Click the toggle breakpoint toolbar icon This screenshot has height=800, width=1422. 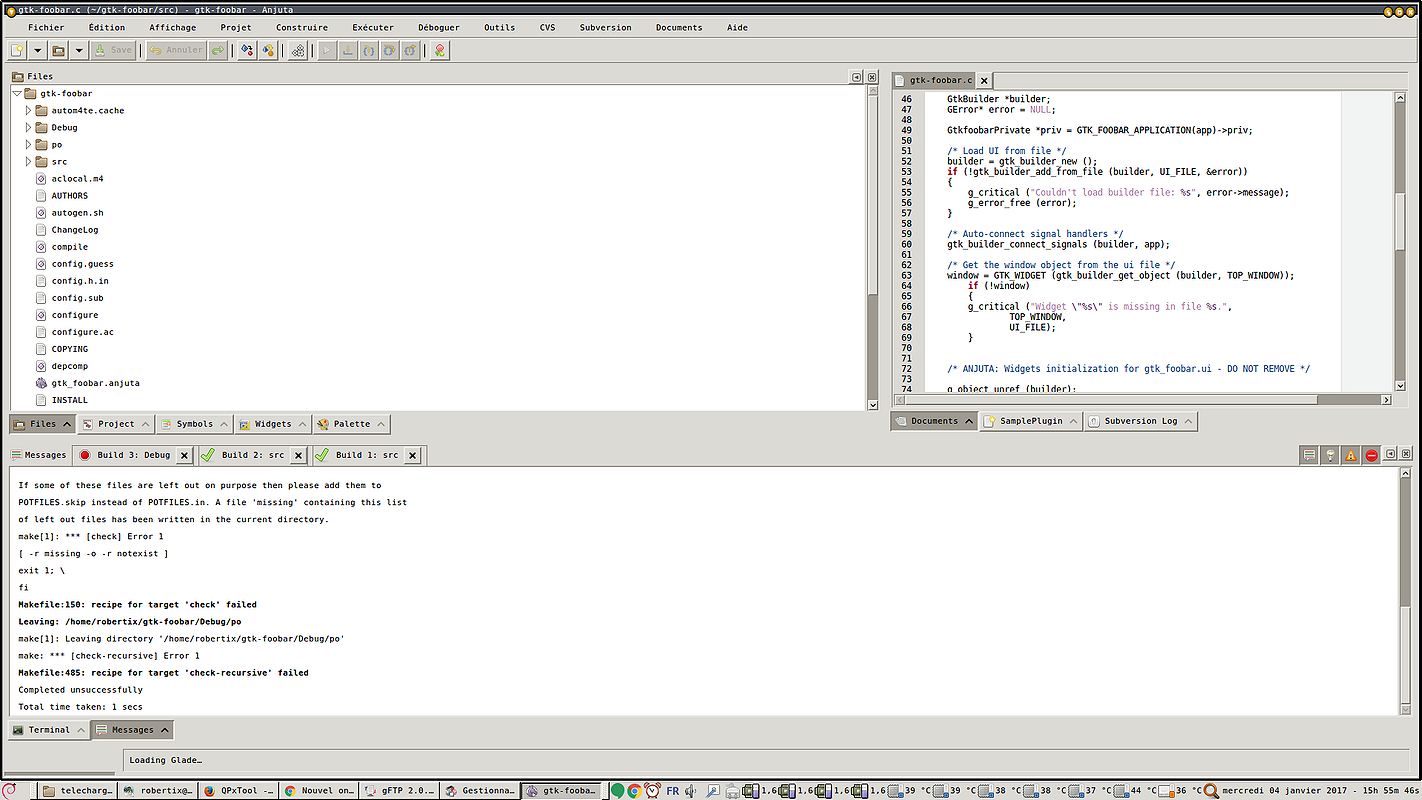click(x=247, y=50)
